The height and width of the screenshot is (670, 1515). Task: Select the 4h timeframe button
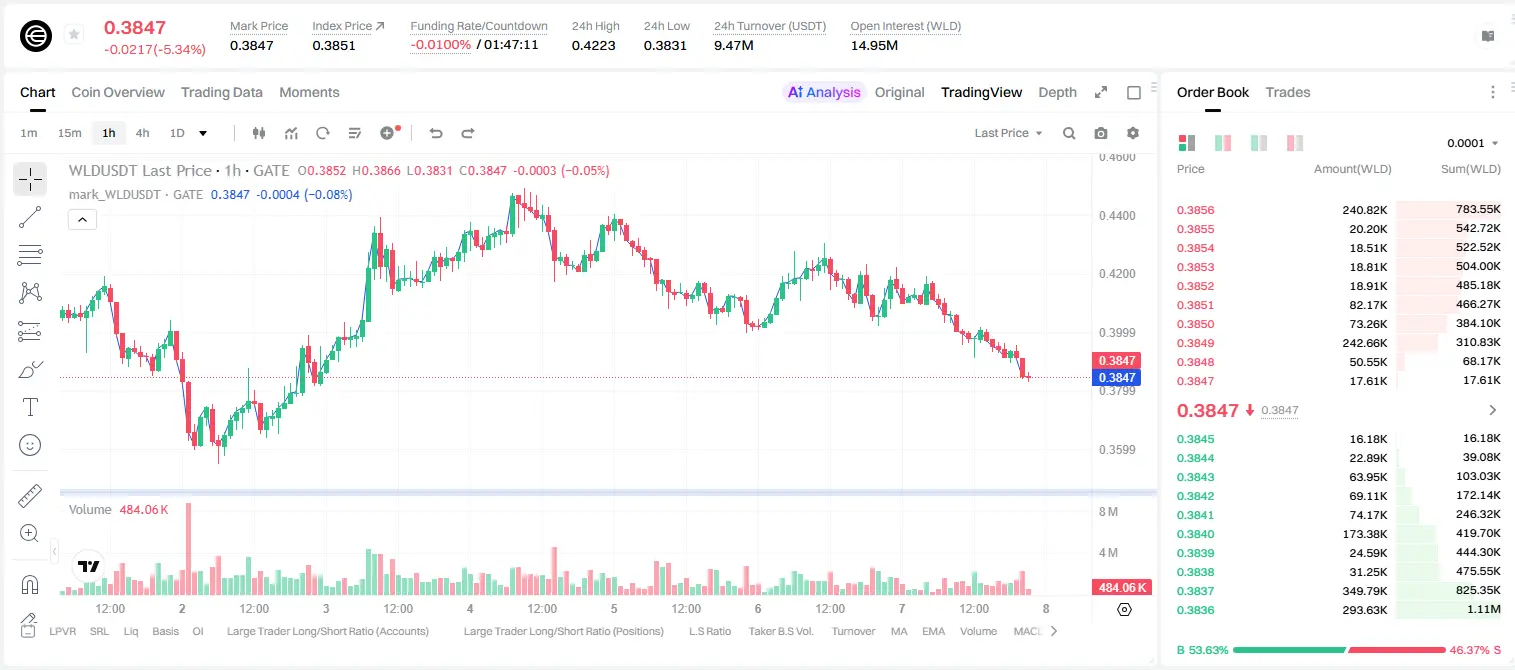[x=142, y=133]
